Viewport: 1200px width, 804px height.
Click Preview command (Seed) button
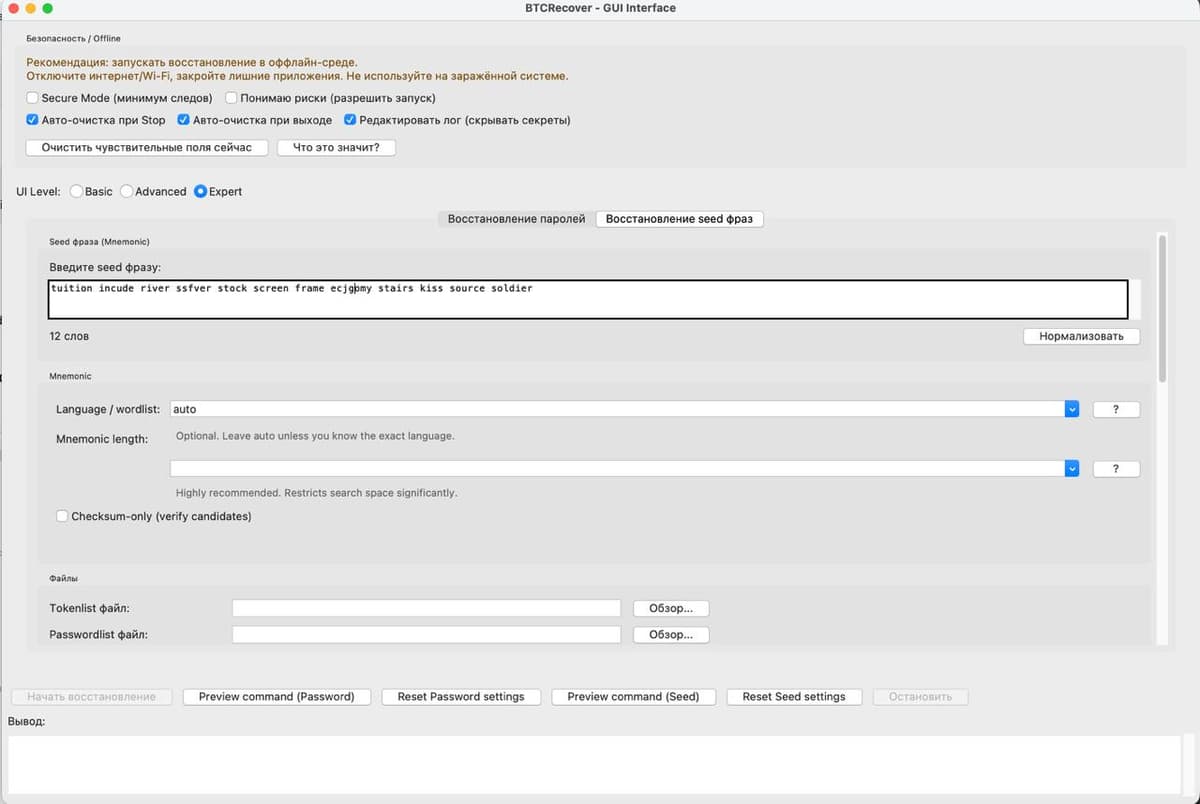633,697
